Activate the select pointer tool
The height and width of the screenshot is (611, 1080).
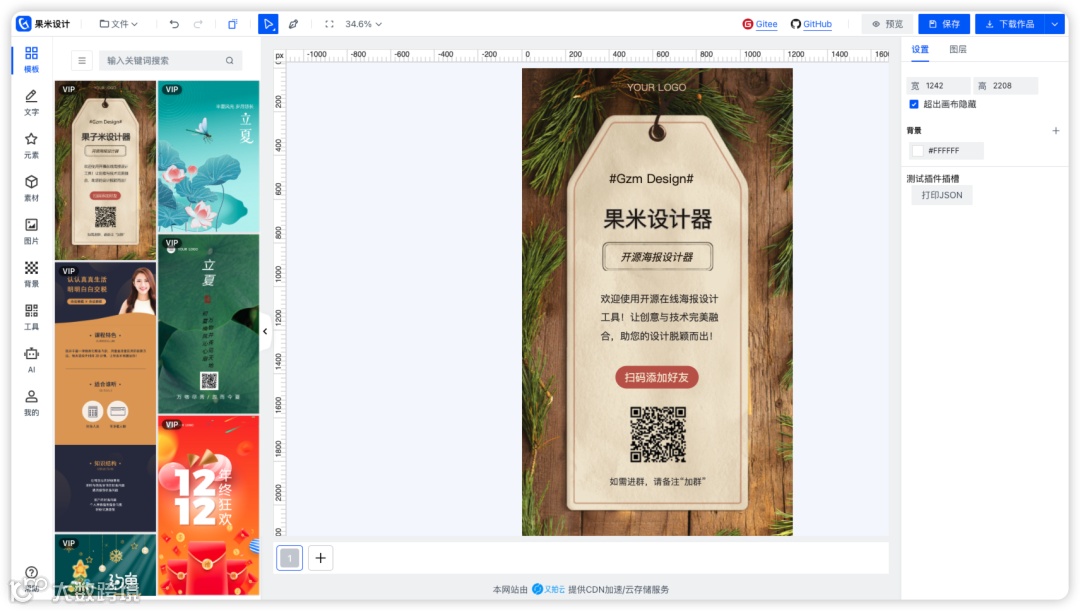point(268,24)
